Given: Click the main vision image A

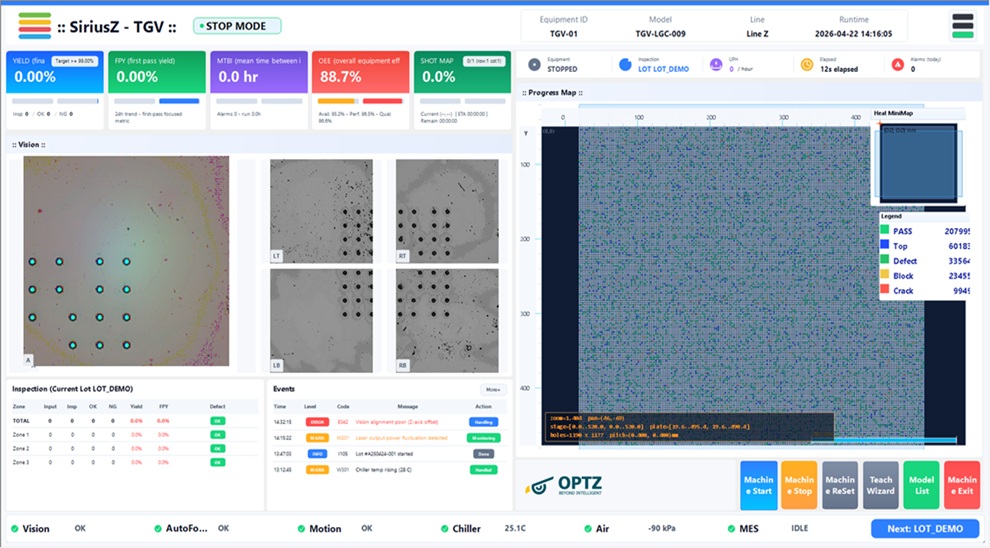Looking at the screenshot, I should click(126, 261).
